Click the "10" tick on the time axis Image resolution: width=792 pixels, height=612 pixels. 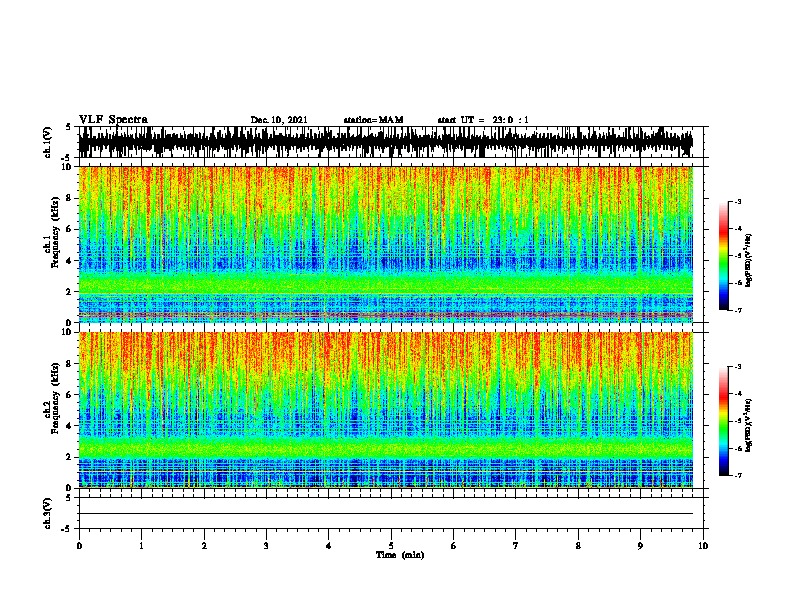(x=703, y=545)
